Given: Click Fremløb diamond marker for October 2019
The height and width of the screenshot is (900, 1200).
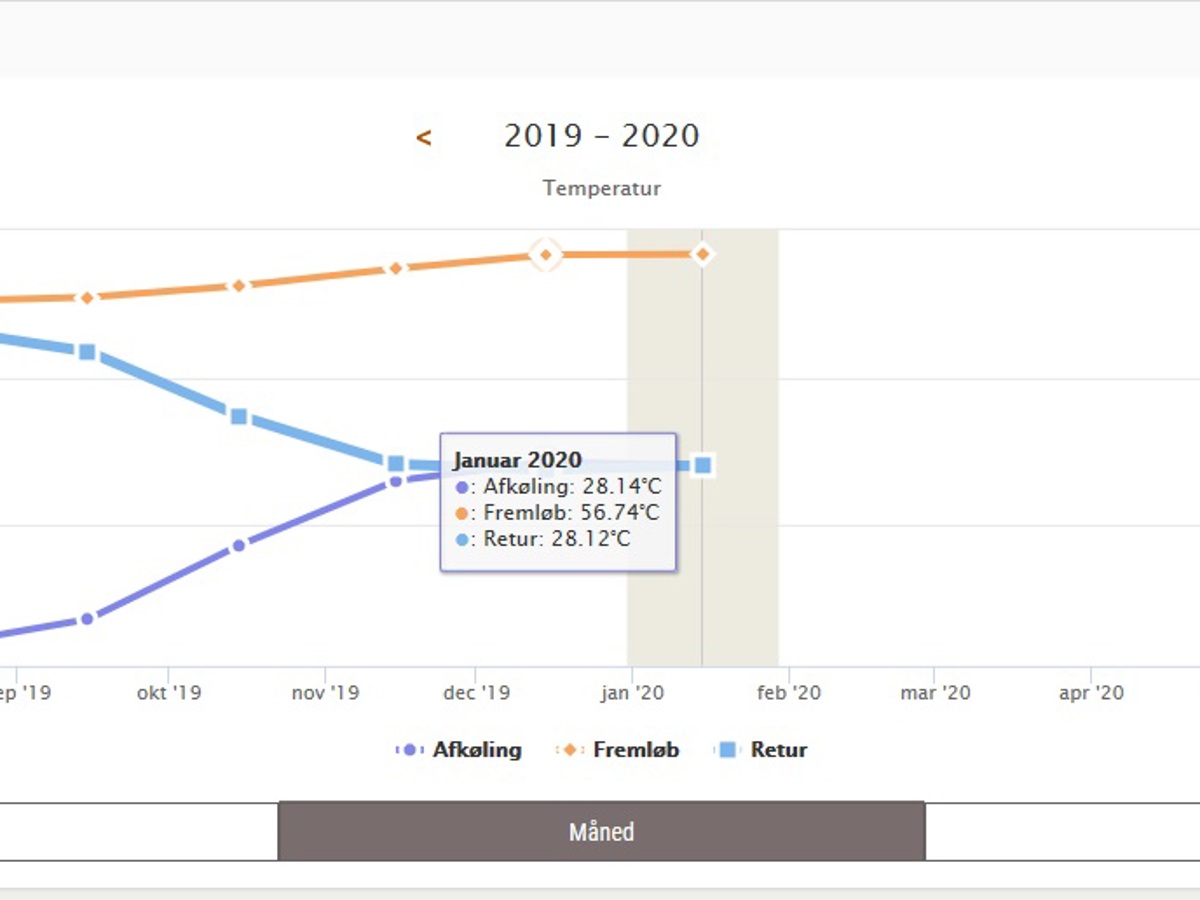Looking at the screenshot, I should pos(239,286).
